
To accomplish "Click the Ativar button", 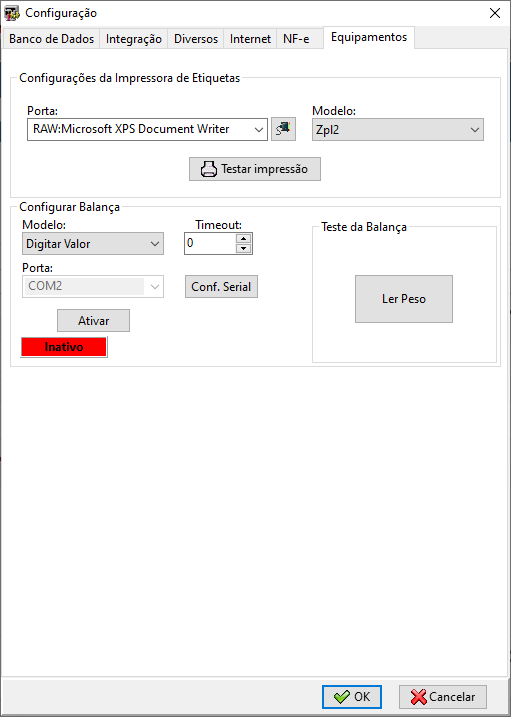I will (x=93, y=321).
